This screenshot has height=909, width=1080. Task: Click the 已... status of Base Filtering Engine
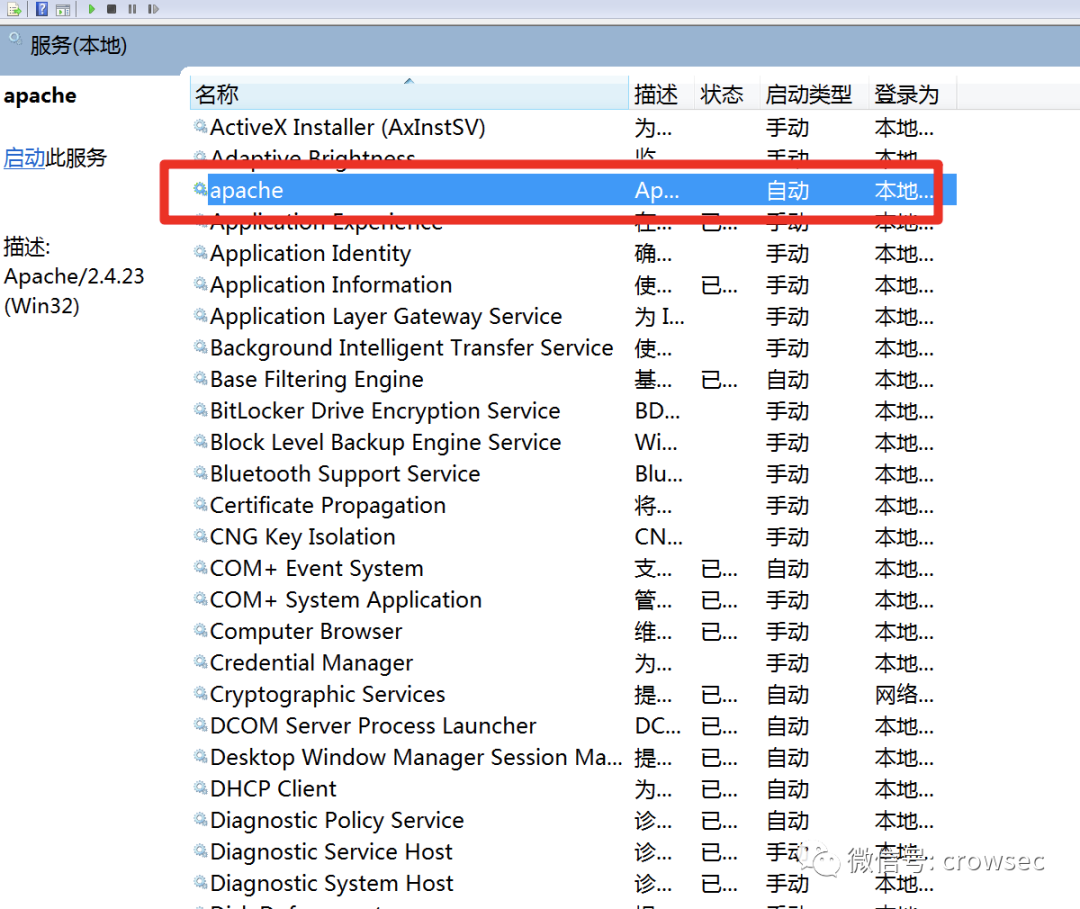[x=719, y=380]
